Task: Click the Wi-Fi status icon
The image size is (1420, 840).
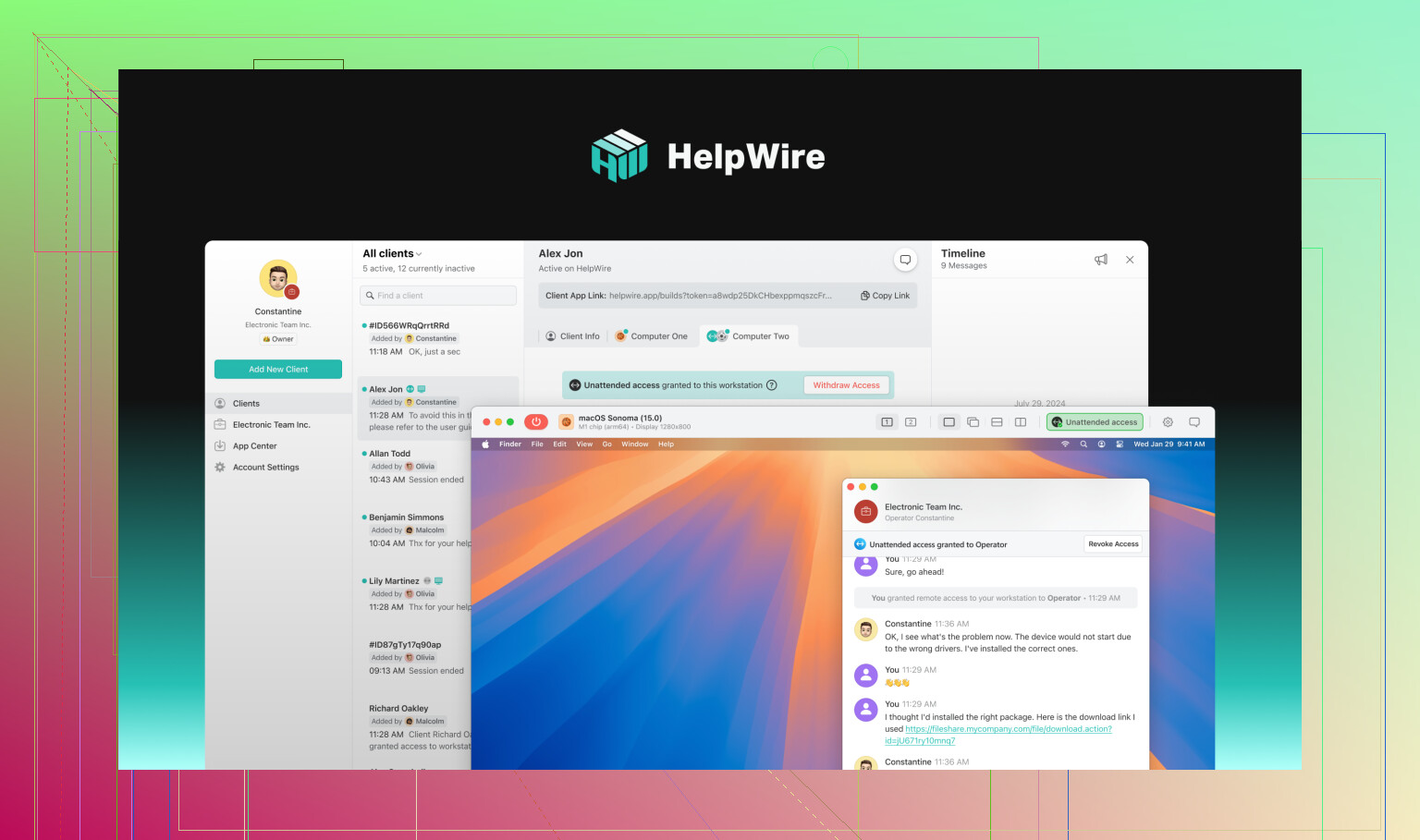Action: pos(1065,444)
